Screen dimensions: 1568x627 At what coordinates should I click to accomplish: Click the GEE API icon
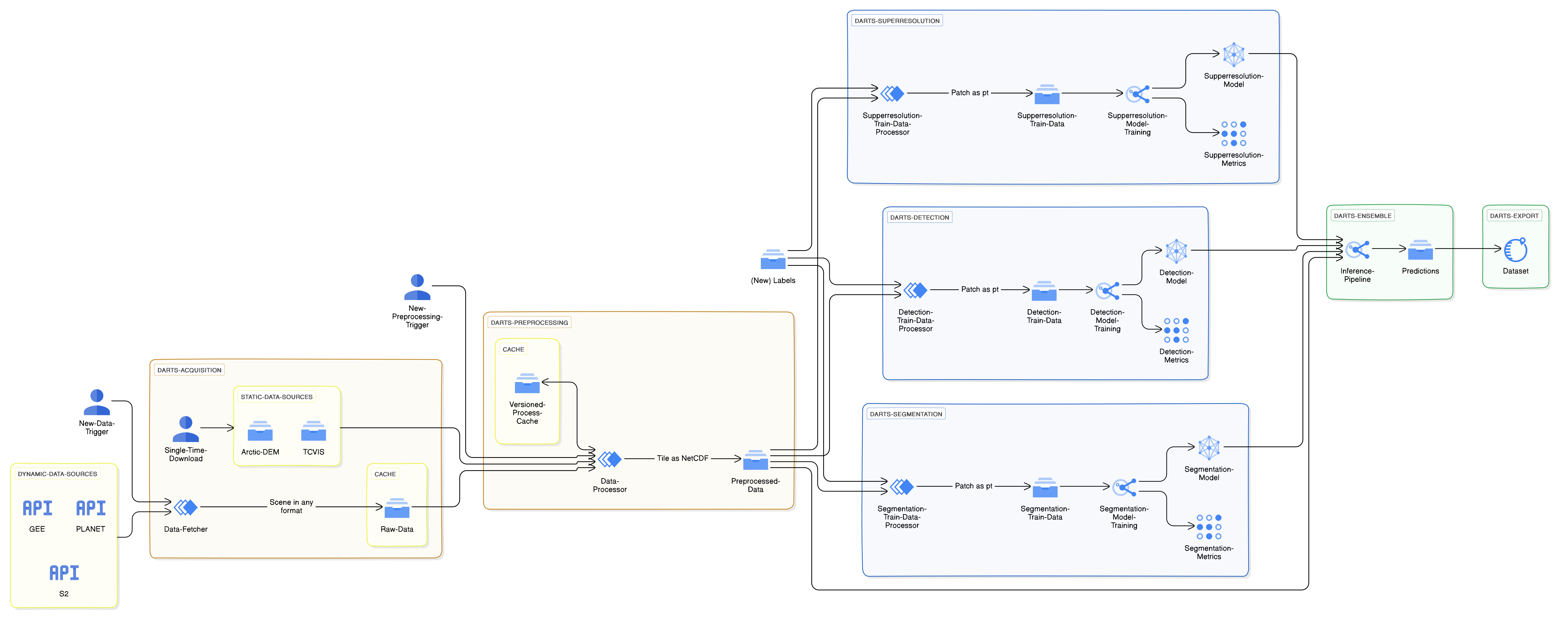tap(37, 508)
